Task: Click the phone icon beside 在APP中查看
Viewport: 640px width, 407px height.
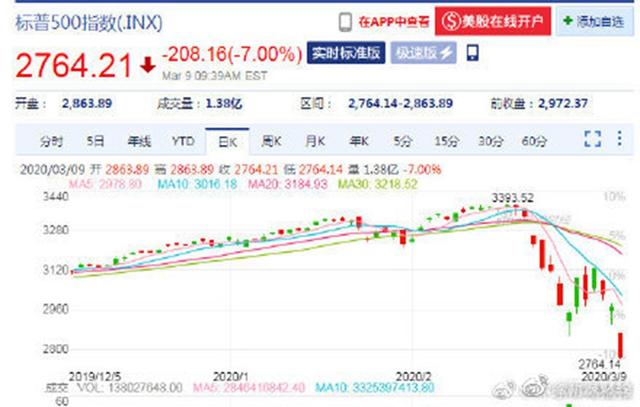Action: coord(344,20)
